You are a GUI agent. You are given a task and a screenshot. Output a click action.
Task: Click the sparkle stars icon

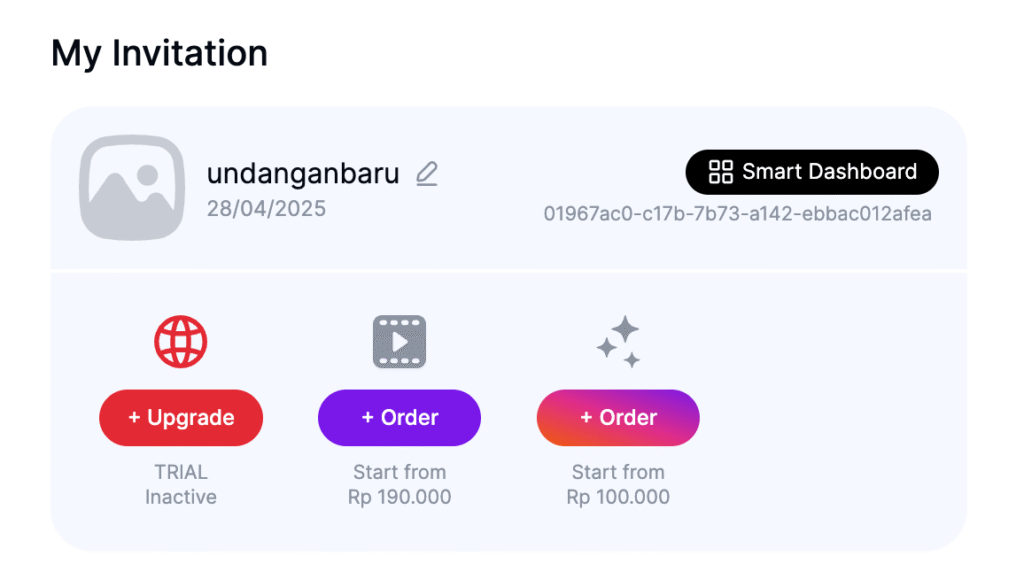click(618, 341)
